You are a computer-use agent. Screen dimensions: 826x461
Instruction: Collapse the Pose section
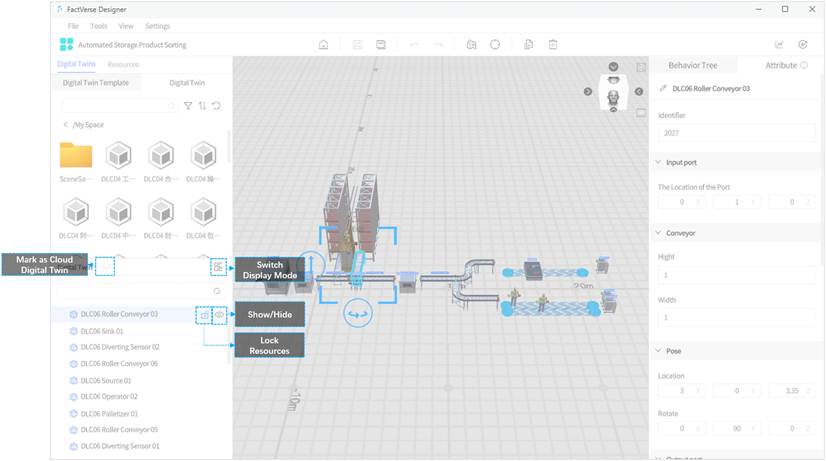(x=657, y=351)
